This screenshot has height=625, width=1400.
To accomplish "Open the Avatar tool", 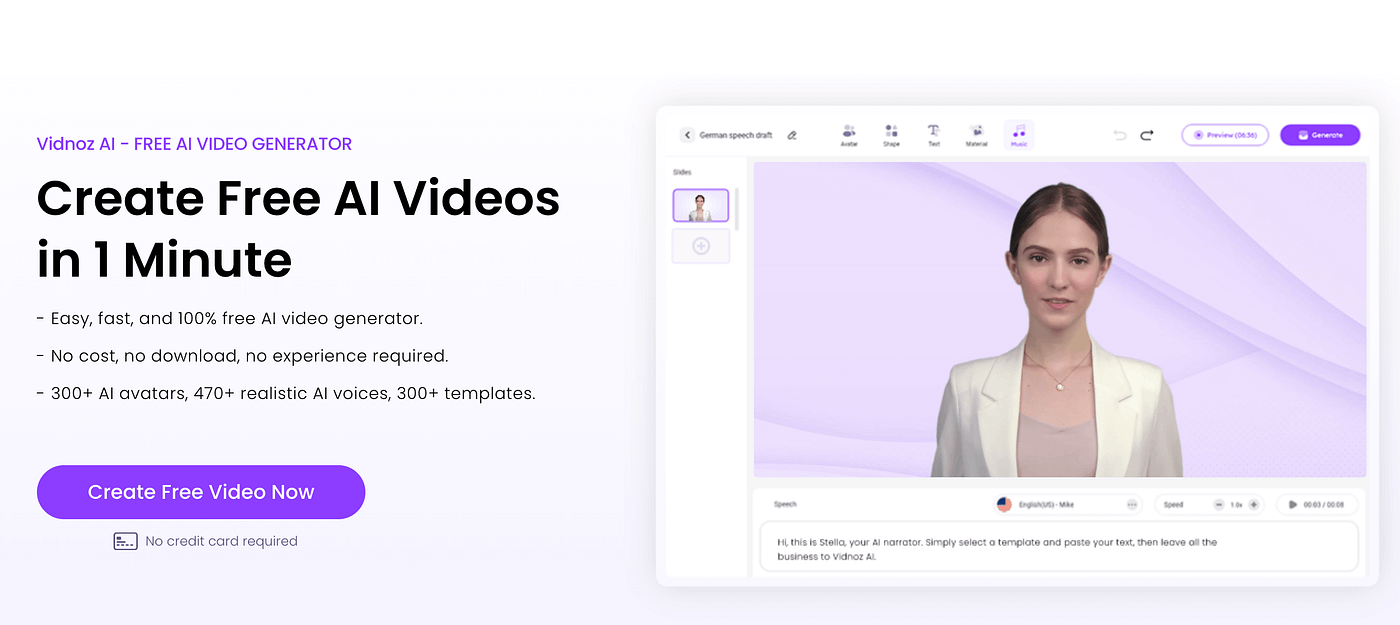I will [849, 136].
